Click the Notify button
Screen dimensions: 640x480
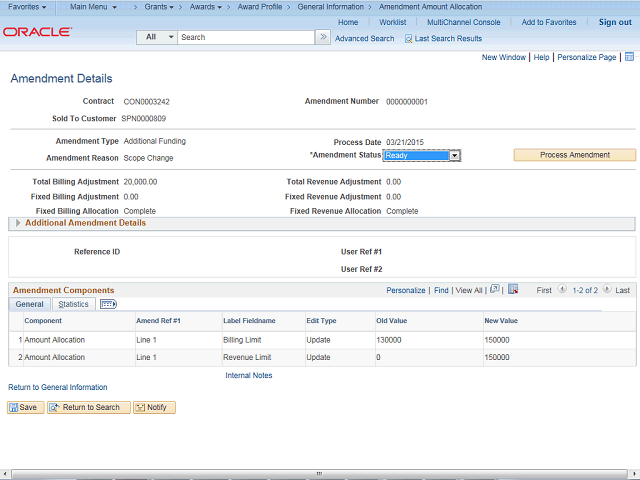(155, 407)
